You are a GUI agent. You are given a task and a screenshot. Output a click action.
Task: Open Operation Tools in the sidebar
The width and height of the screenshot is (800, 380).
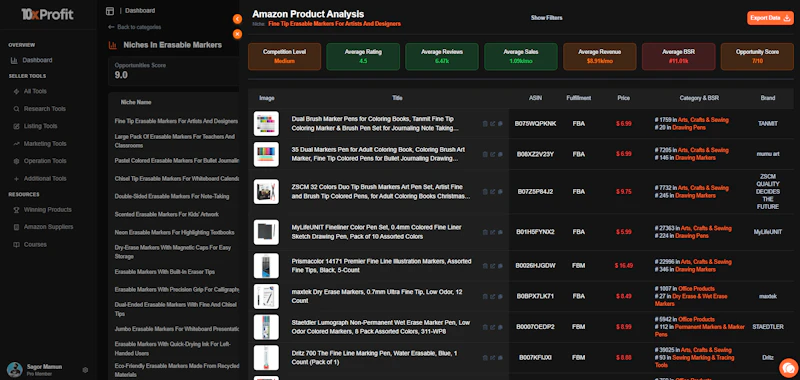39,161
